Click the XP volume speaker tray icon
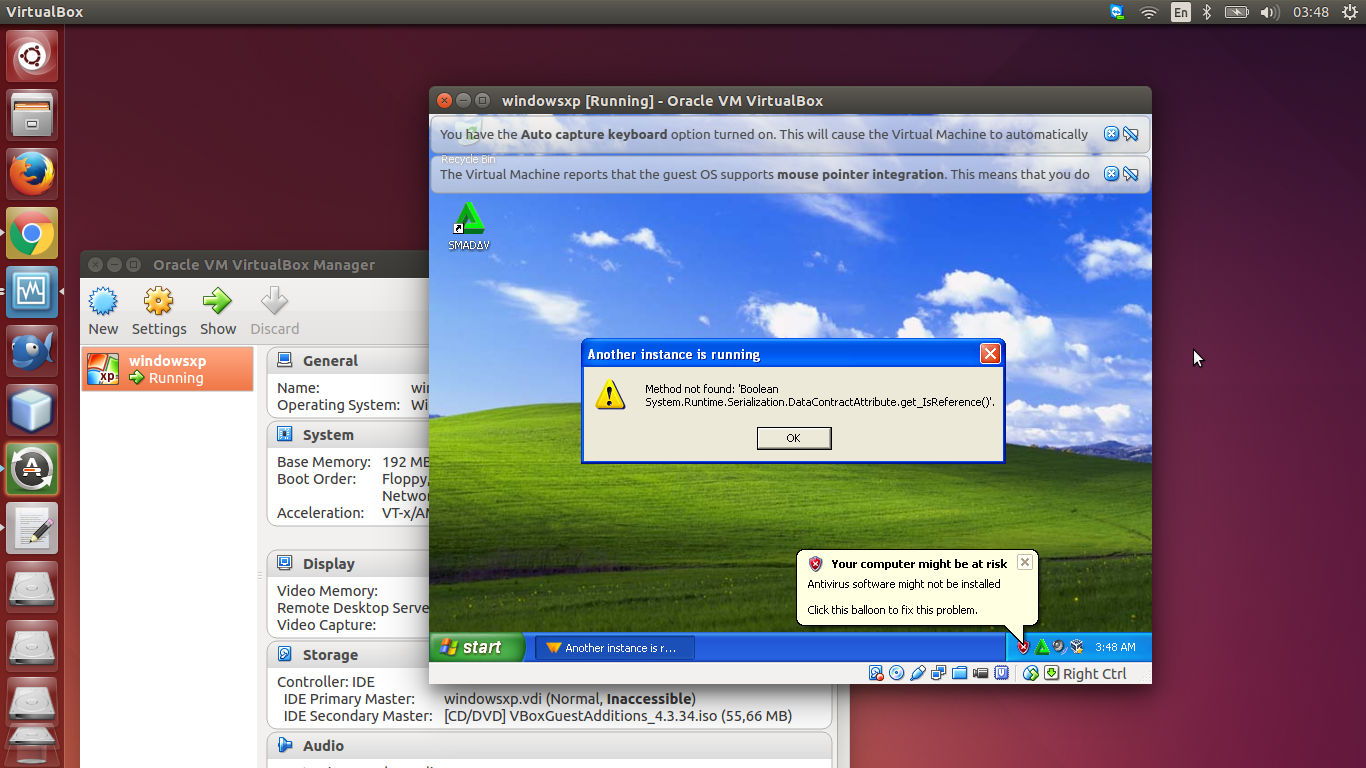This screenshot has width=1366, height=768. (1059, 646)
